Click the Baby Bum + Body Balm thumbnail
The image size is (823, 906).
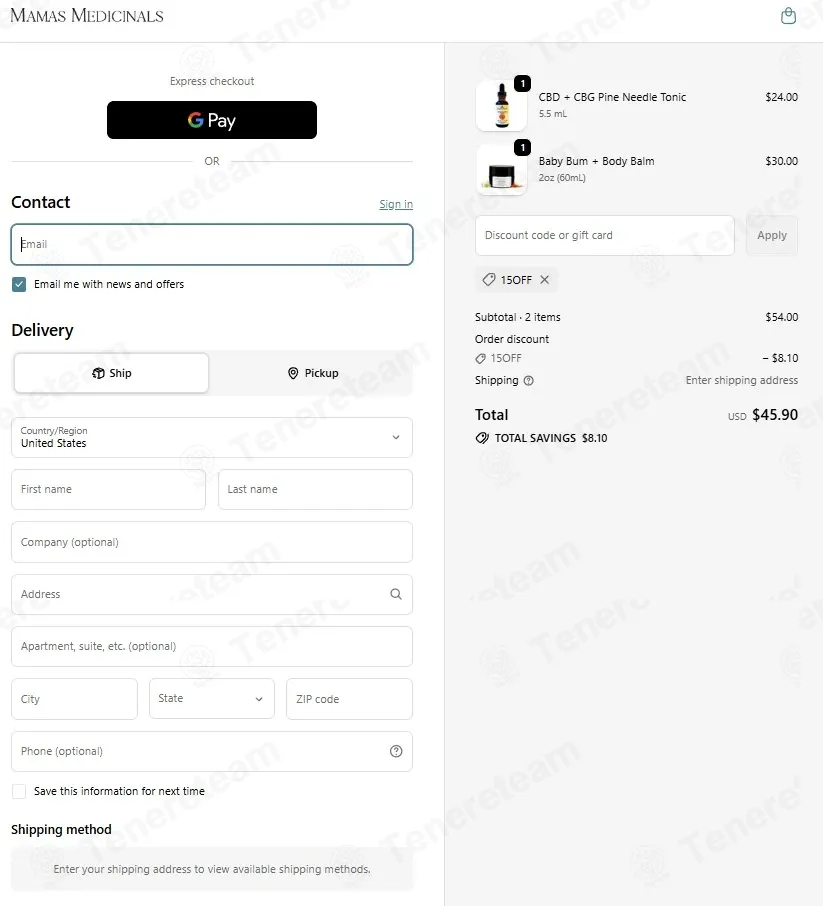[501, 169]
